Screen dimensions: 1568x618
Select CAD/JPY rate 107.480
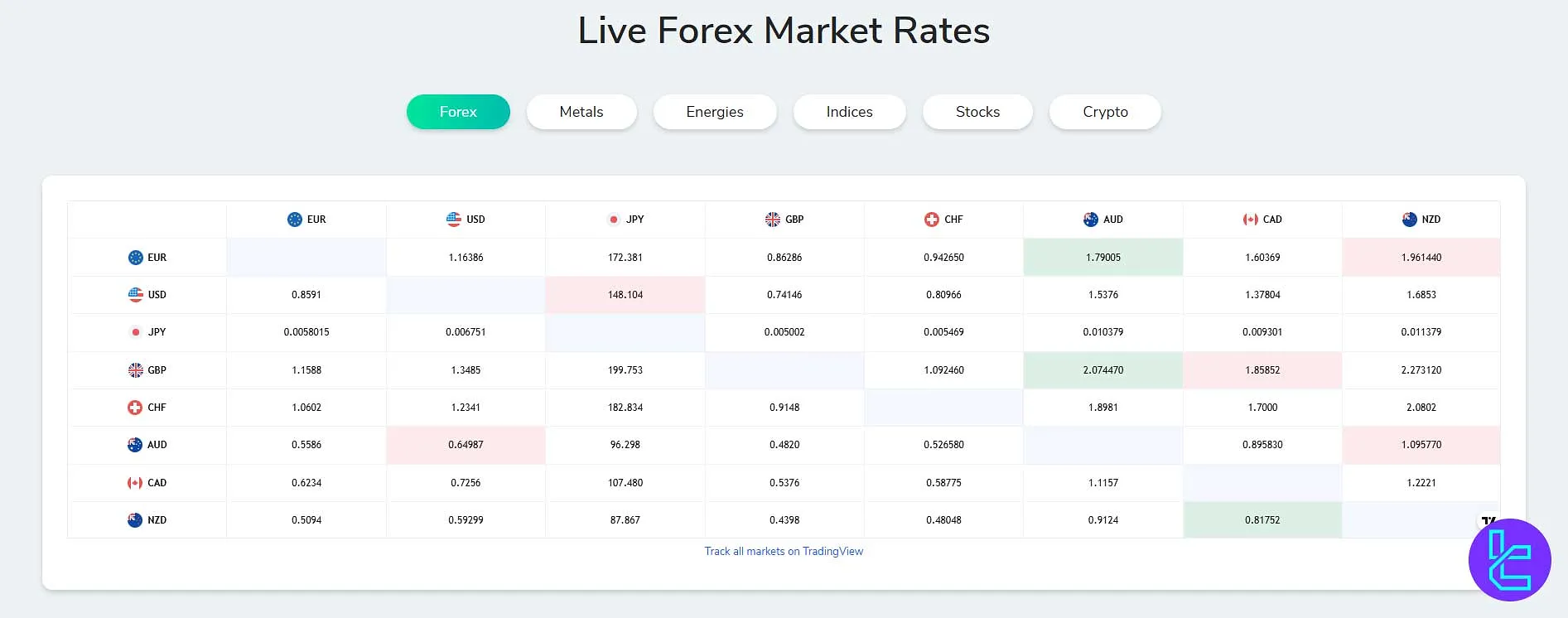(625, 483)
